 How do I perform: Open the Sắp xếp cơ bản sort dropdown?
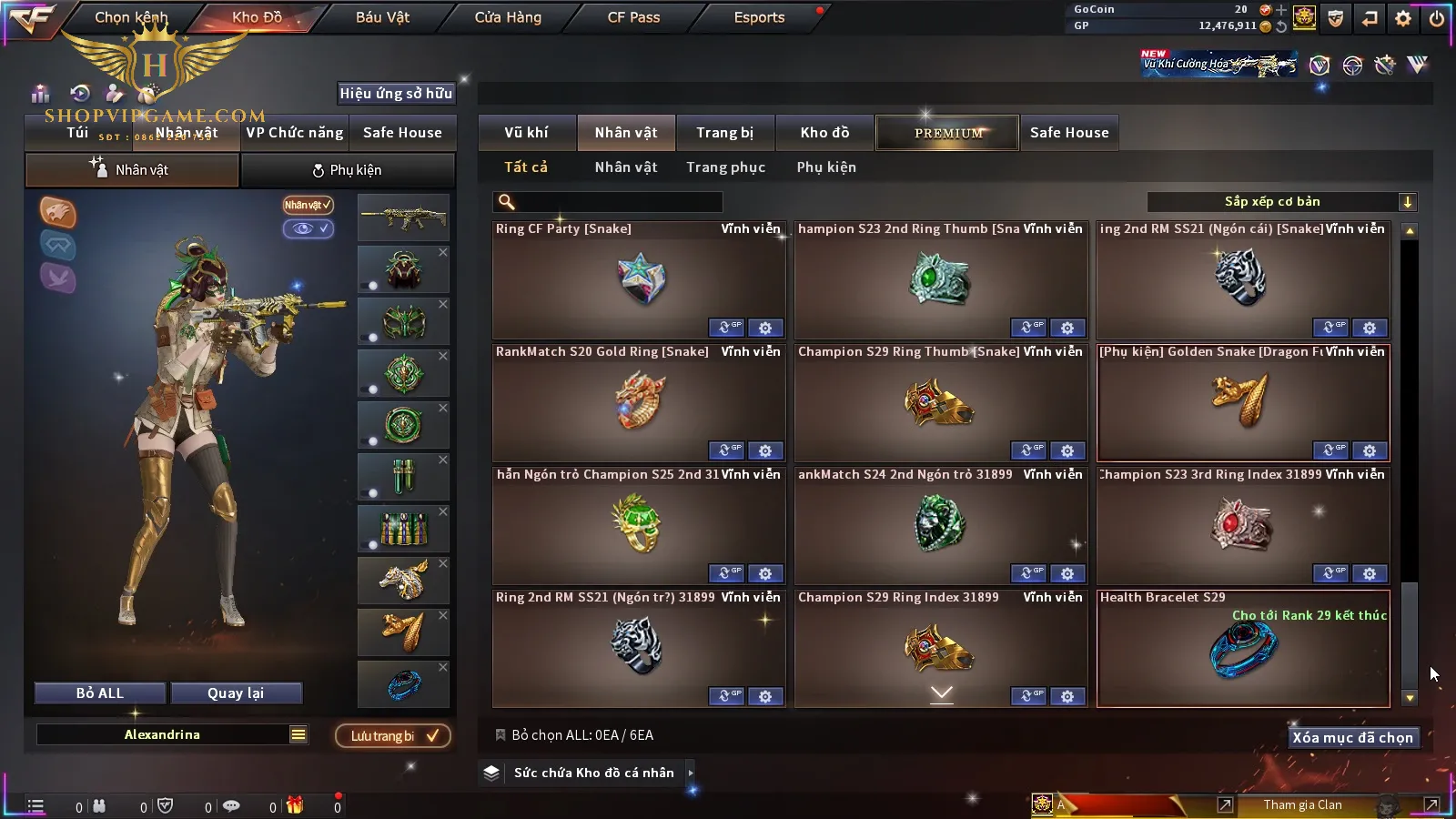(1281, 202)
